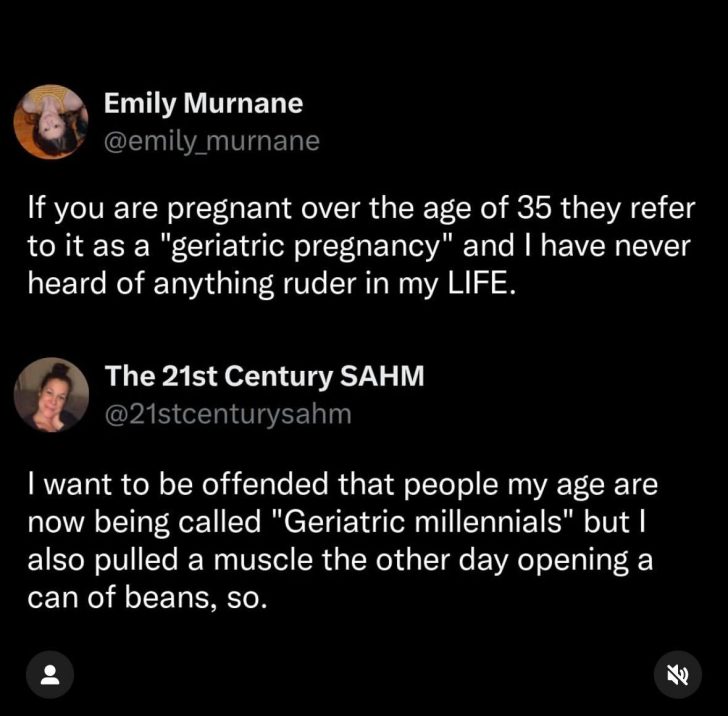Screen dimensions: 728x716
Task: Open The 21st Century SAHM avatar
Action: point(51,395)
